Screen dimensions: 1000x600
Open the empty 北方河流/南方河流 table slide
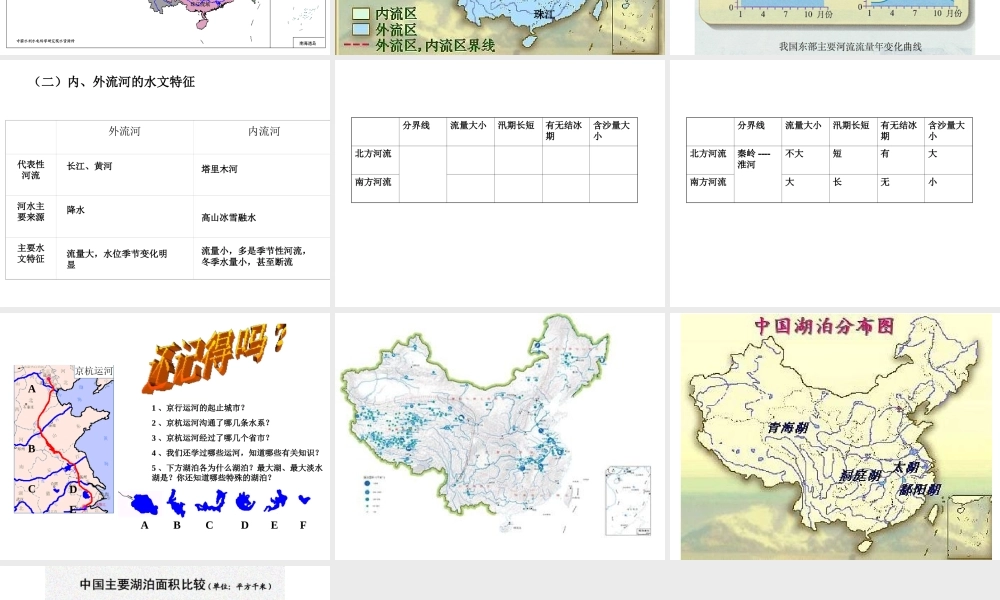(500, 183)
